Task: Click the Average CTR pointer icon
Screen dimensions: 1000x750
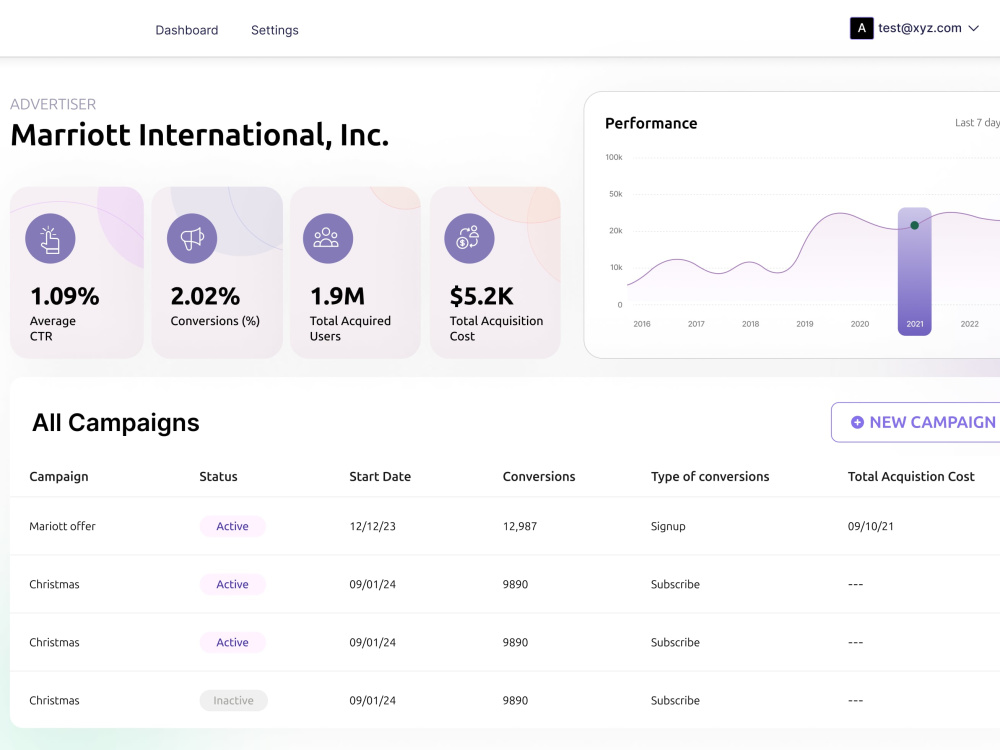Action: point(50,239)
